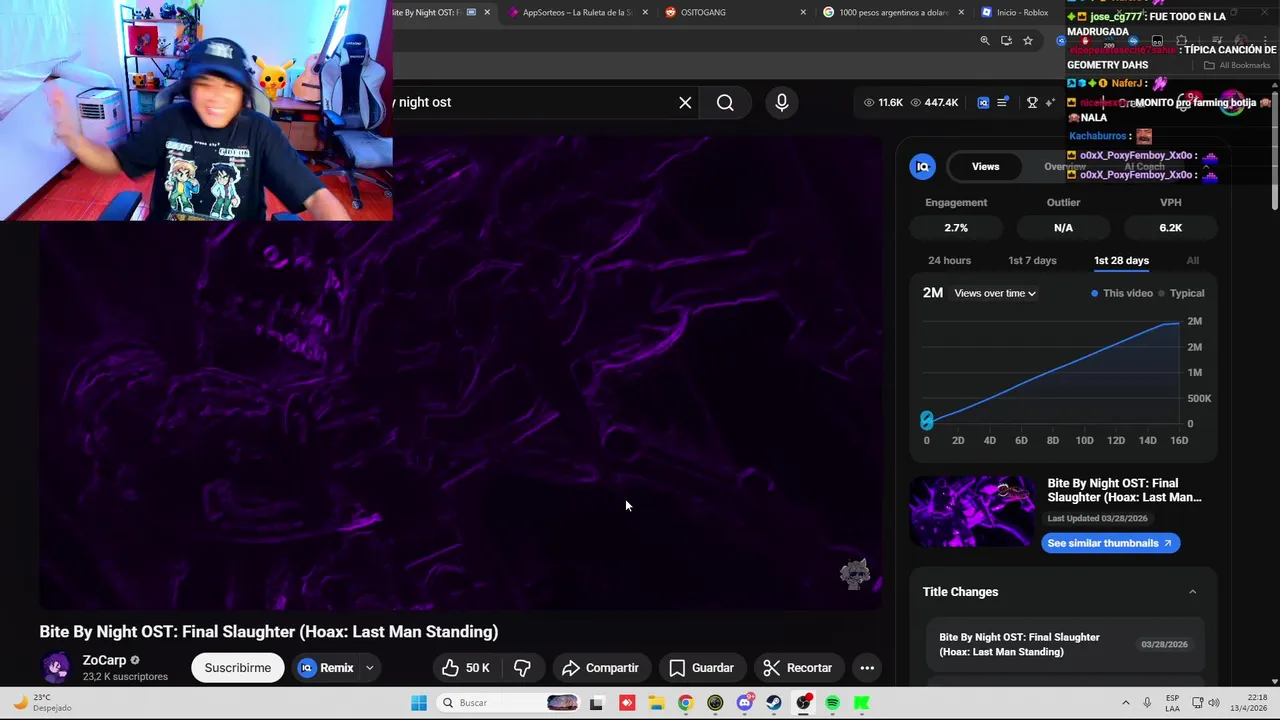1280x720 pixels.
Task: Open Spotify from the taskbar
Action: coord(832,703)
